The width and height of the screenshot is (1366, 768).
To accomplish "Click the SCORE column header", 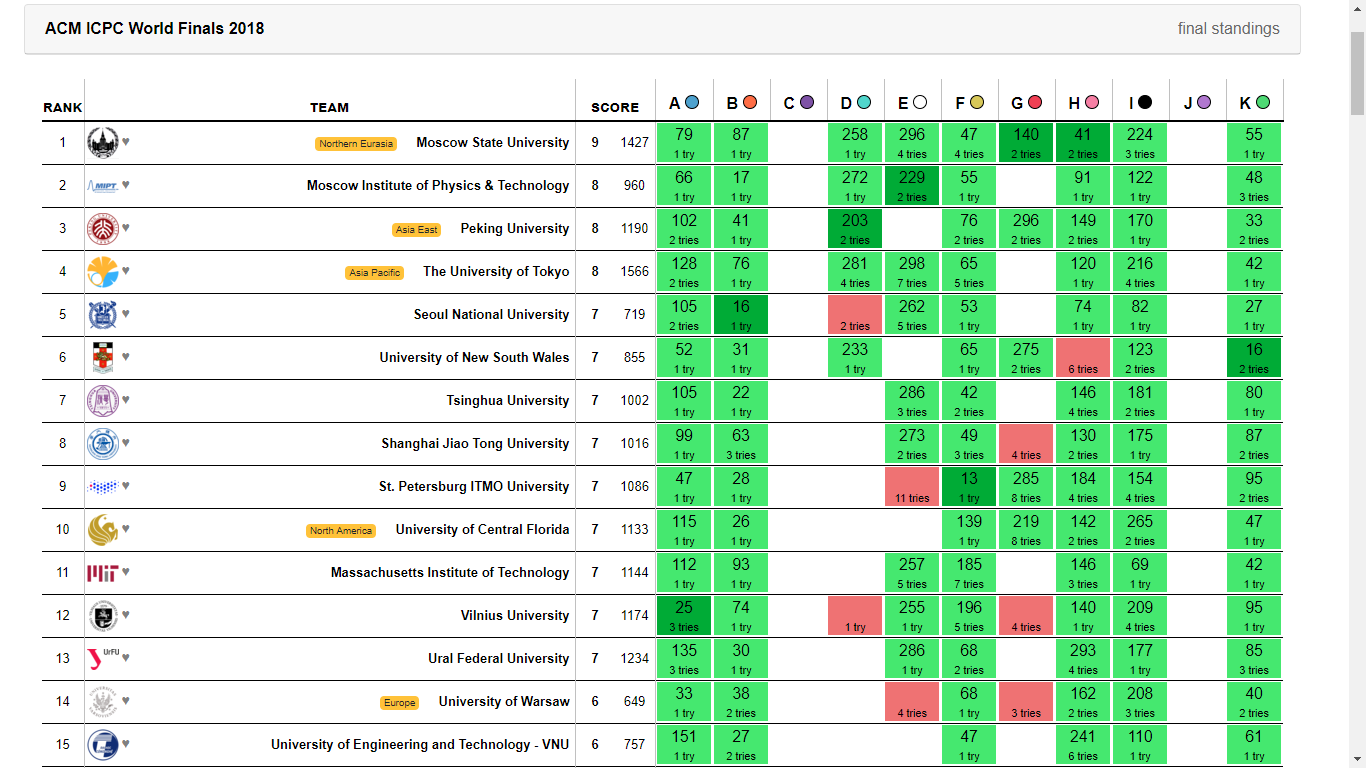I will [x=614, y=108].
